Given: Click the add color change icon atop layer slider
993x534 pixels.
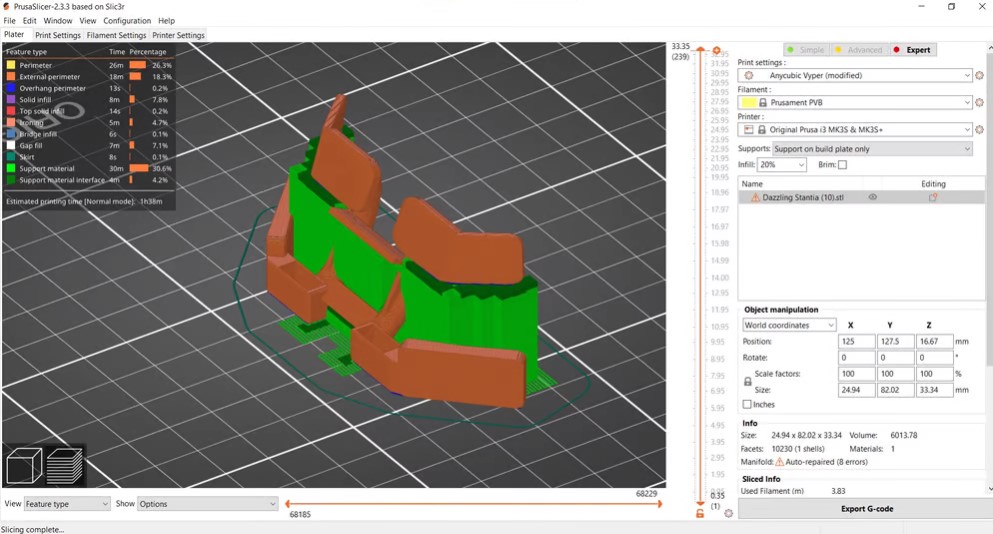Looking at the screenshot, I should (x=716, y=50).
